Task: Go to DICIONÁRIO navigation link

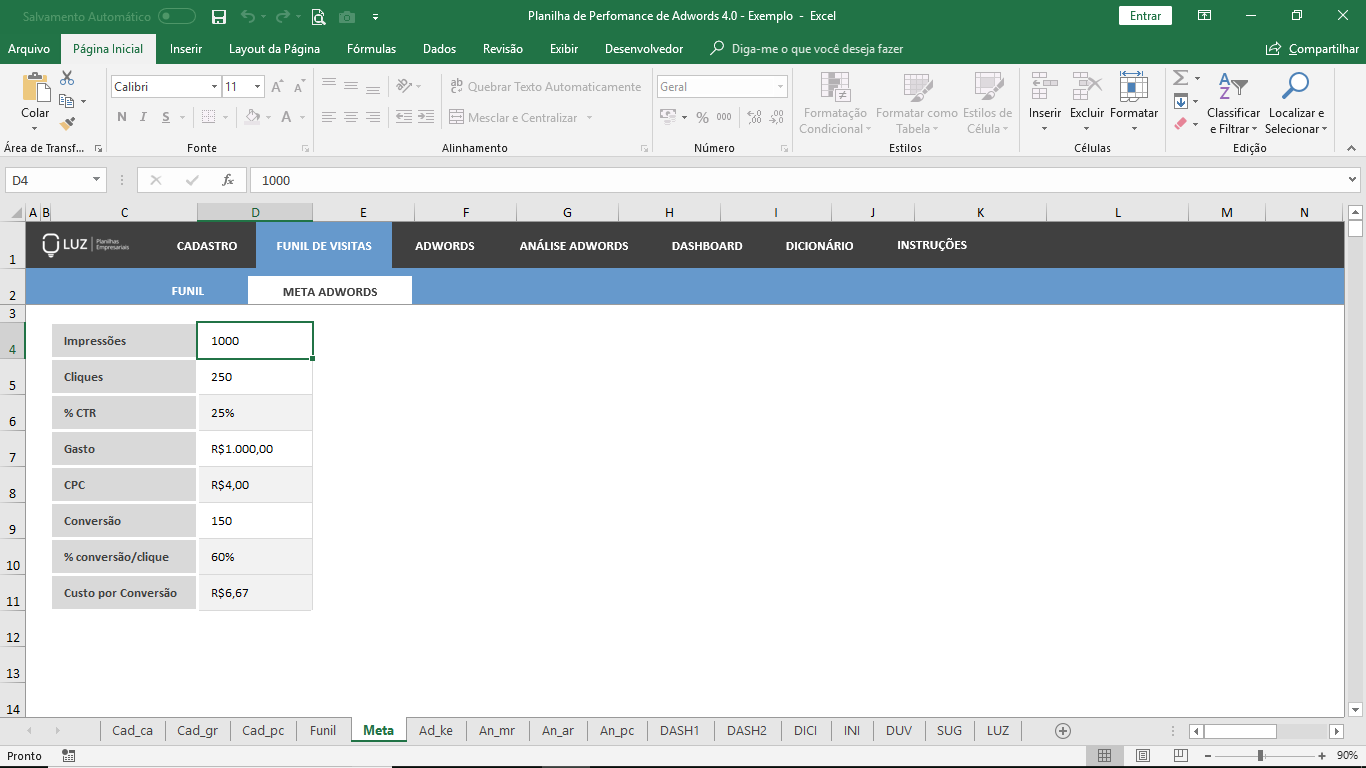Action: 820,246
